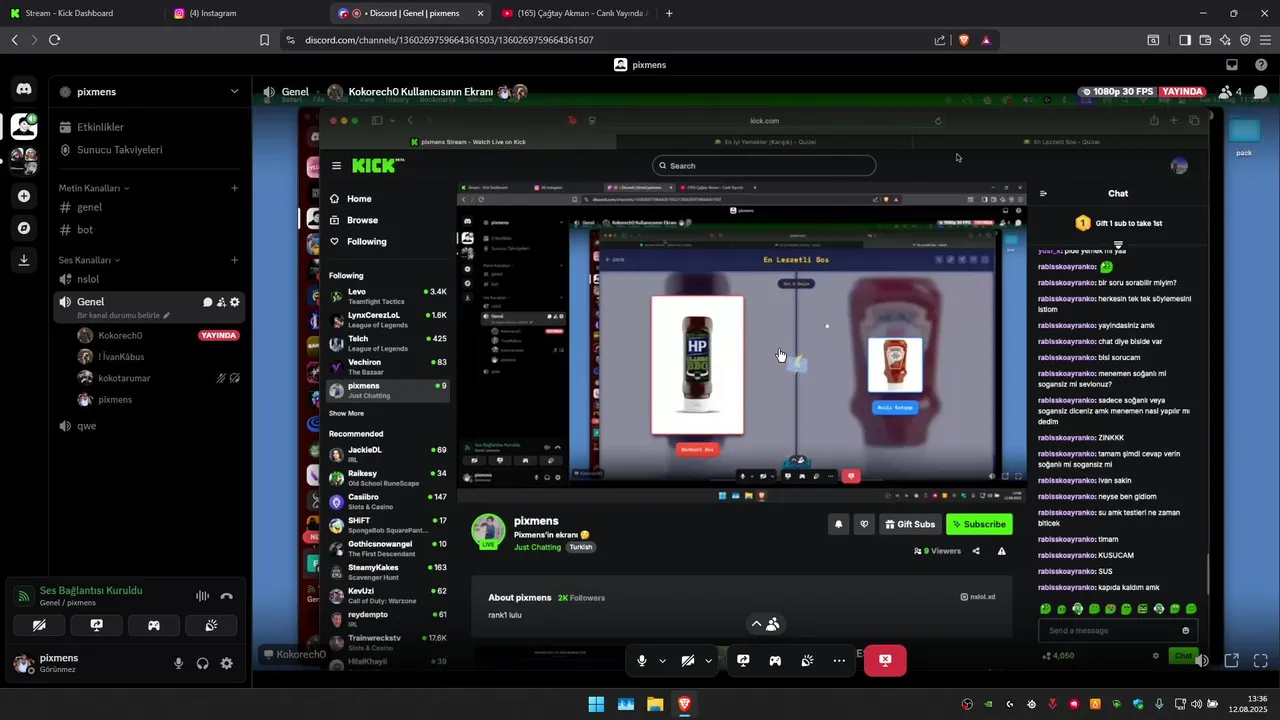
Task: Open noise suppression waveform icon
Action: click(203, 596)
